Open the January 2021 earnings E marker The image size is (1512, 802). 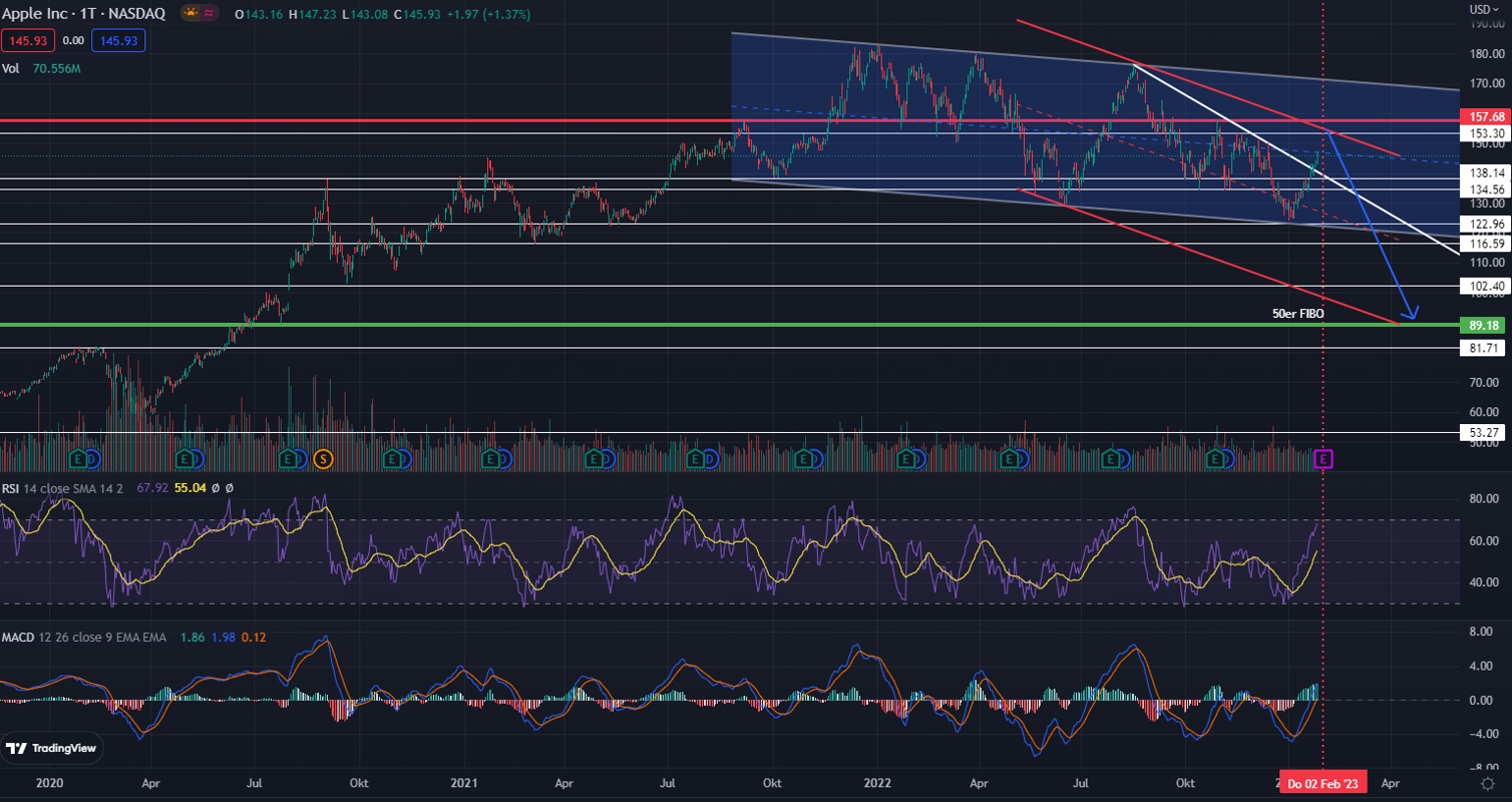pos(490,458)
